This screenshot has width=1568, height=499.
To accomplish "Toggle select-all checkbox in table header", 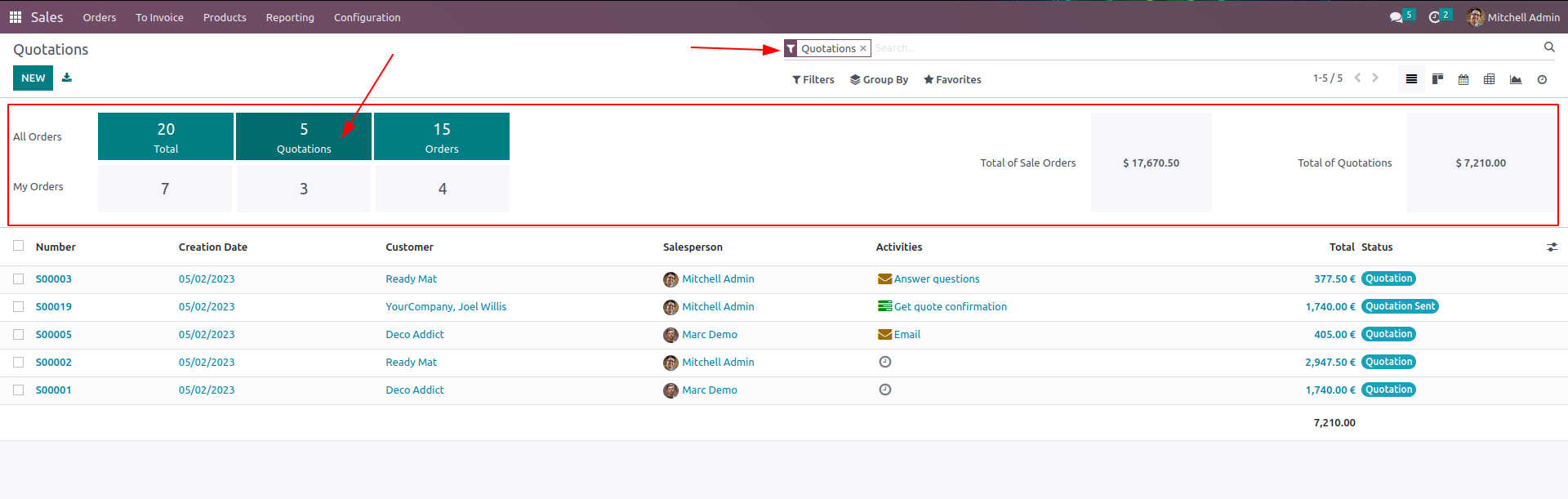I will pyautogui.click(x=18, y=246).
